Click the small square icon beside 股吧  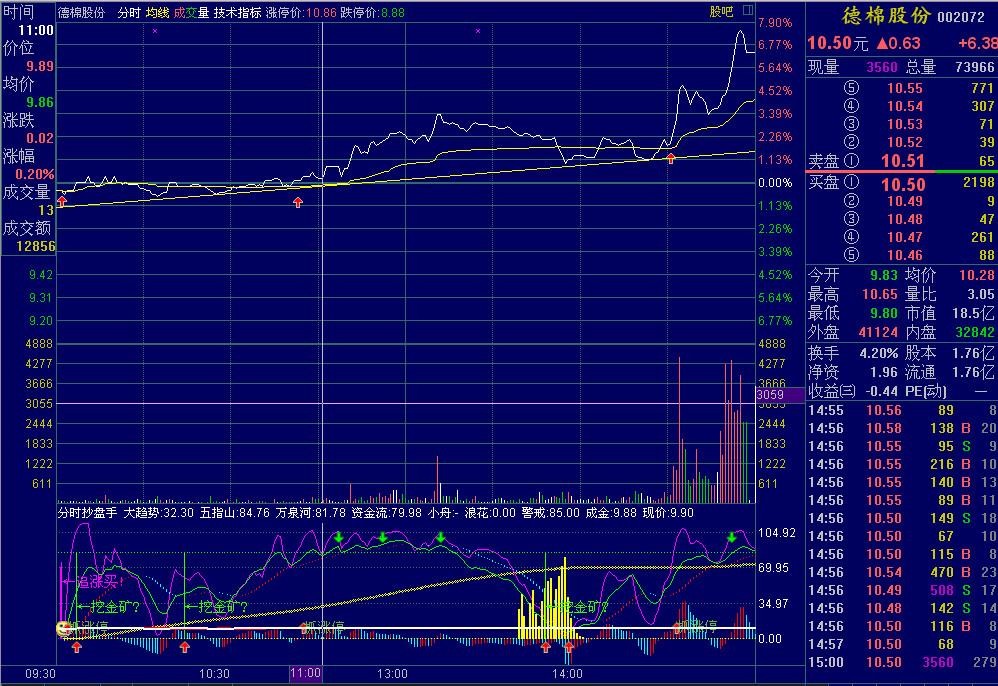[x=747, y=12]
